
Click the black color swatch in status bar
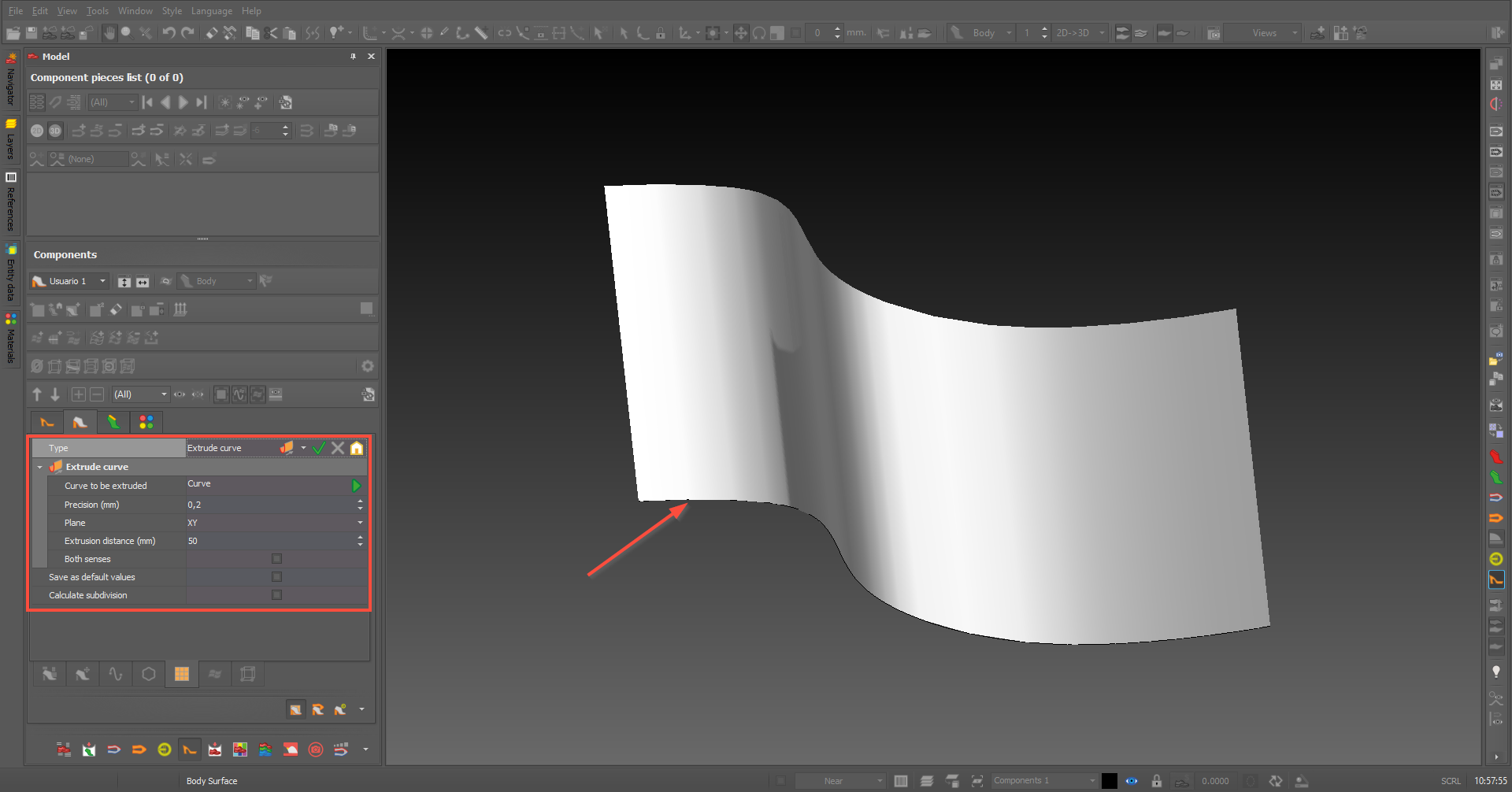(x=1109, y=781)
